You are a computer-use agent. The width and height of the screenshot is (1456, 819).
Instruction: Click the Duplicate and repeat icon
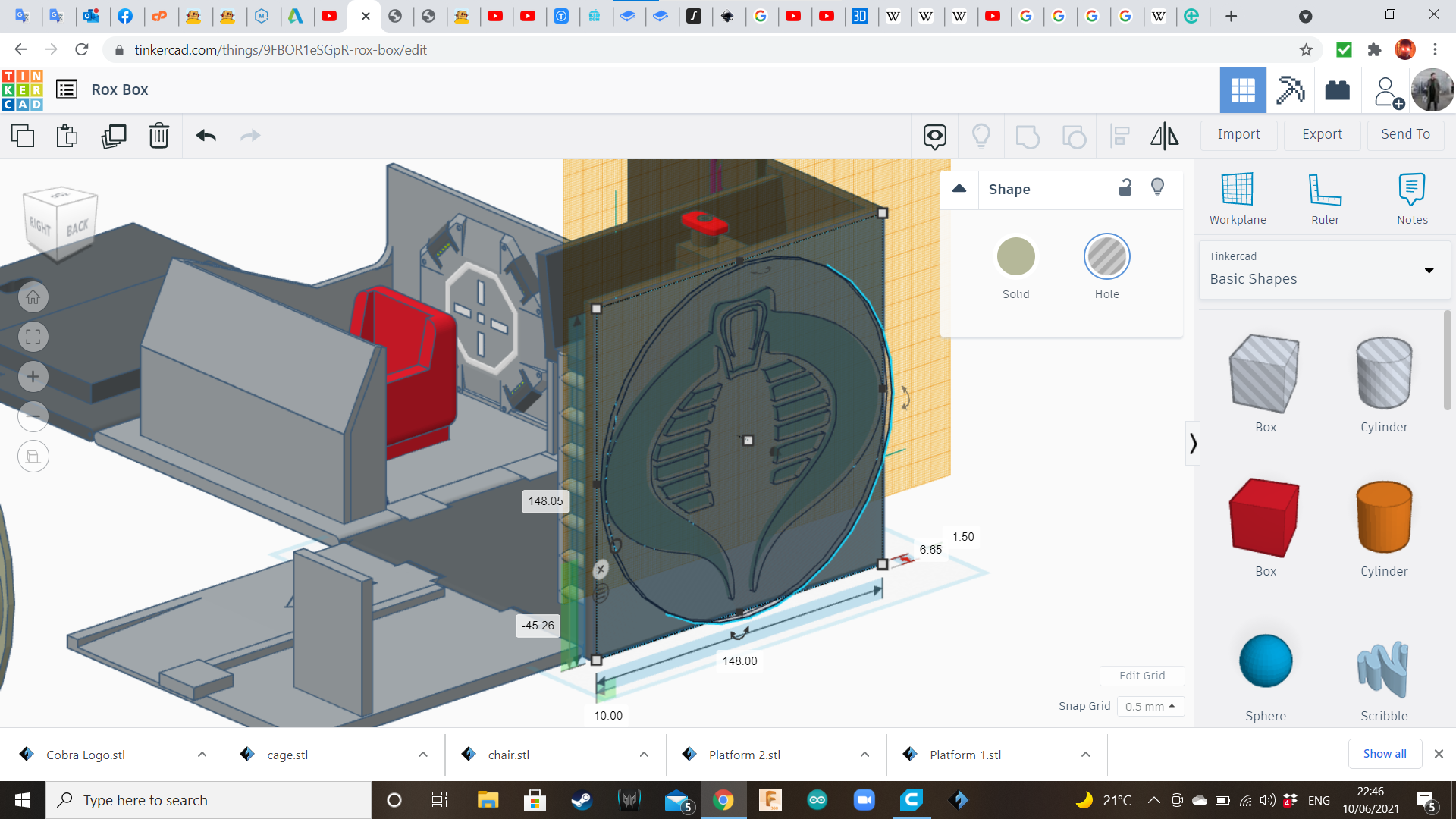[x=114, y=136]
